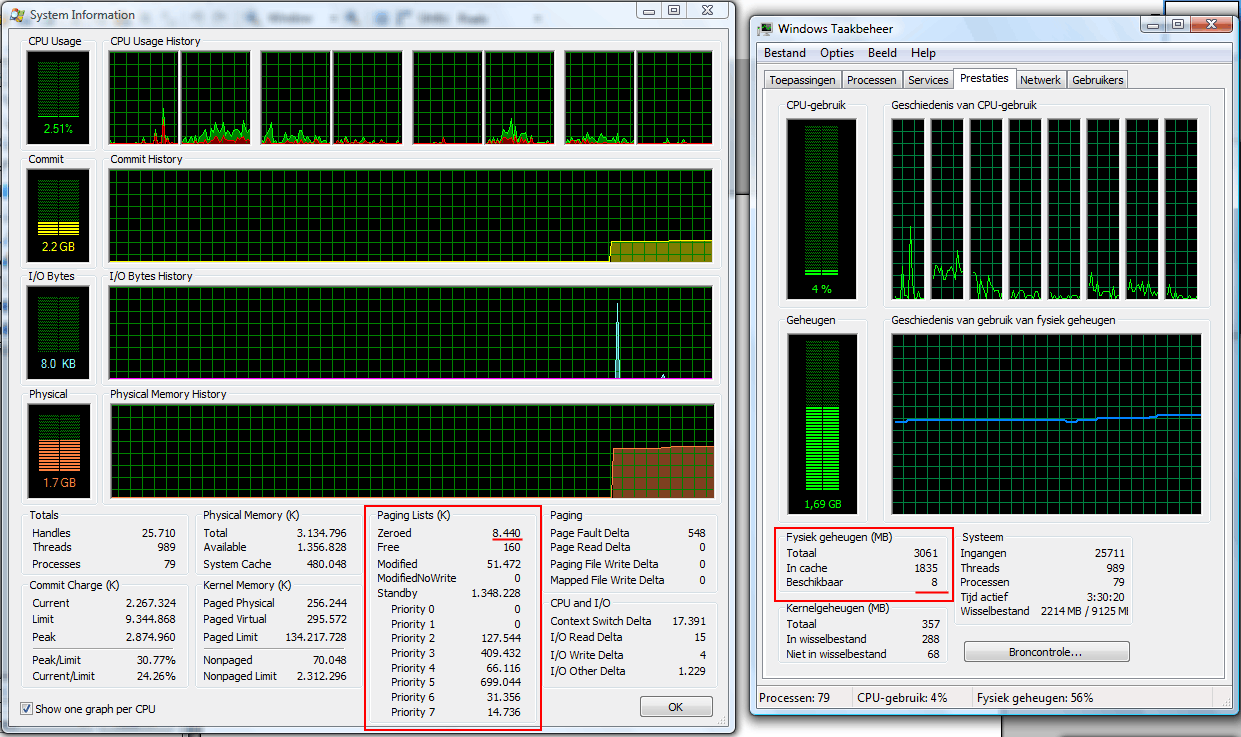The width and height of the screenshot is (1241, 737).
Task: Click the Tijd actief value 3:30:20
Action: pyautogui.click(x=1105, y=596)
